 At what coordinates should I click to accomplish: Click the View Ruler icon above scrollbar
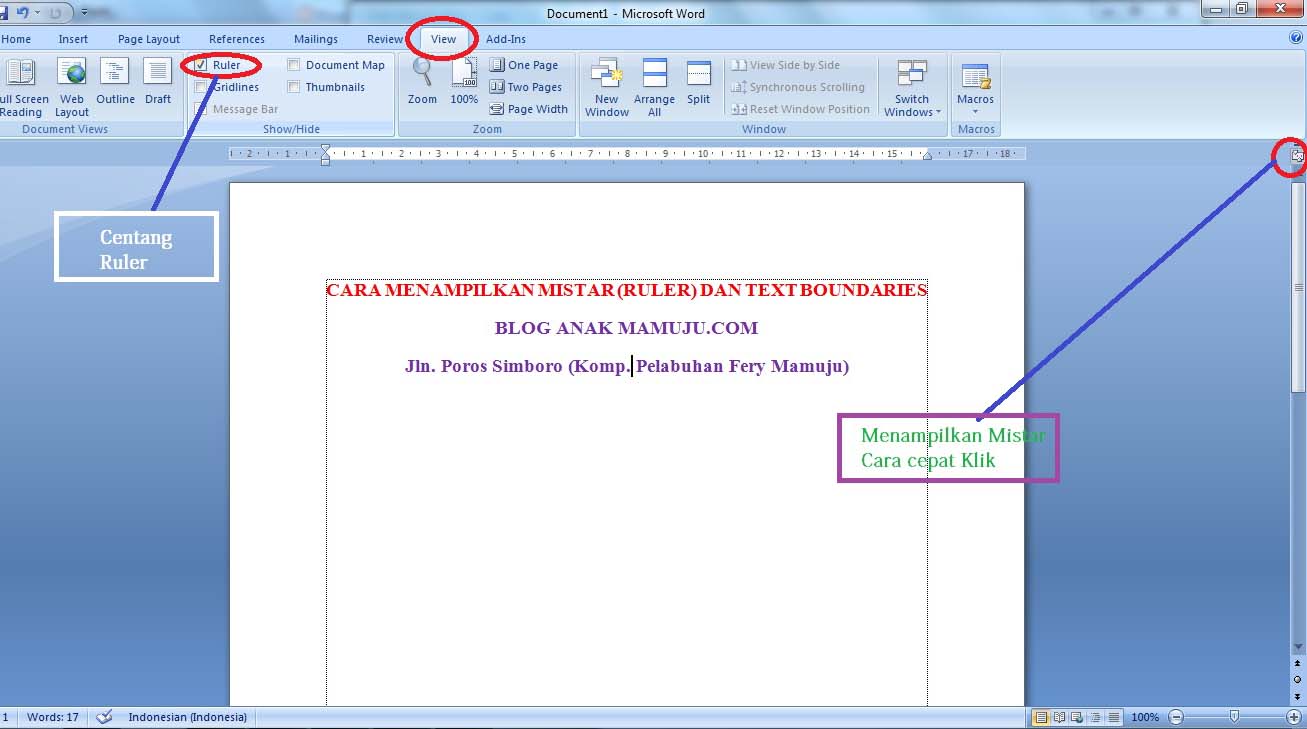(1297, 155)
